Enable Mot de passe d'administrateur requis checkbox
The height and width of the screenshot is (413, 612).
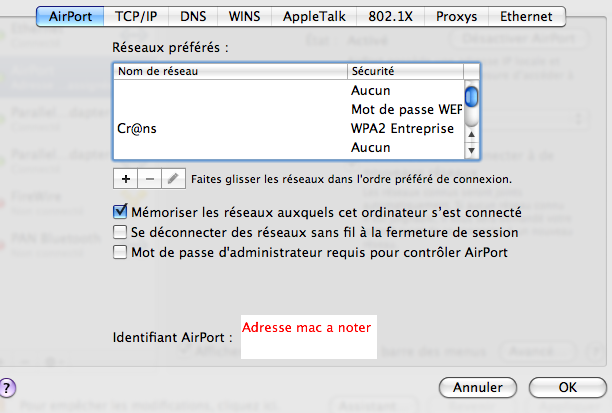click(121, 252)
